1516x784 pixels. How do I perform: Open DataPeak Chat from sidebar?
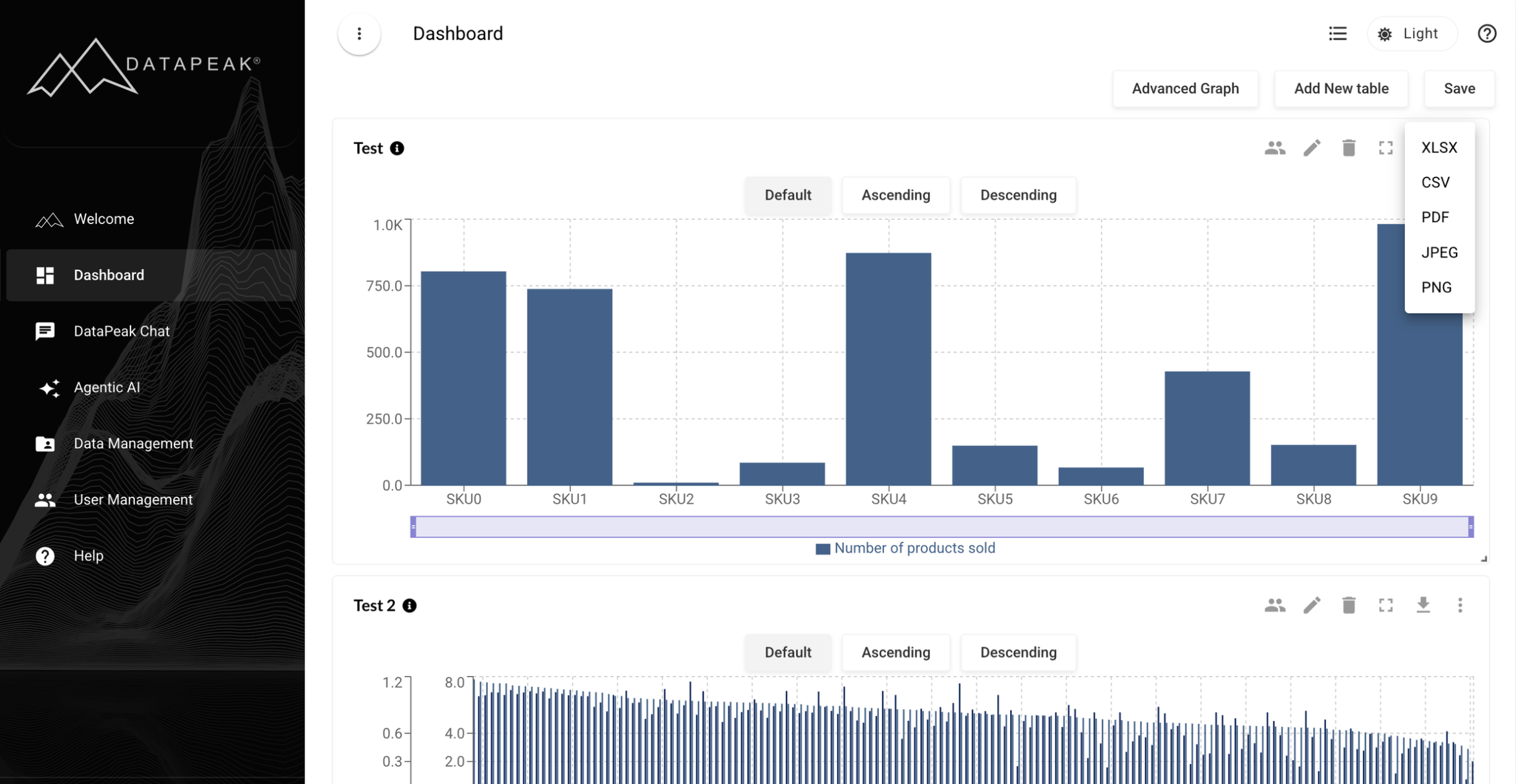pyautogui.click(x=151, y=331)
